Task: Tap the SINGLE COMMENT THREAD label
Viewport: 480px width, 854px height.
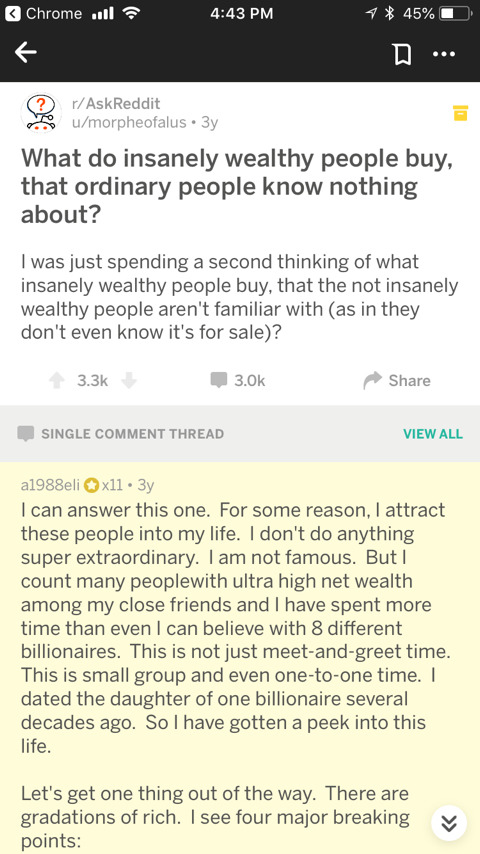Action: 132,434
